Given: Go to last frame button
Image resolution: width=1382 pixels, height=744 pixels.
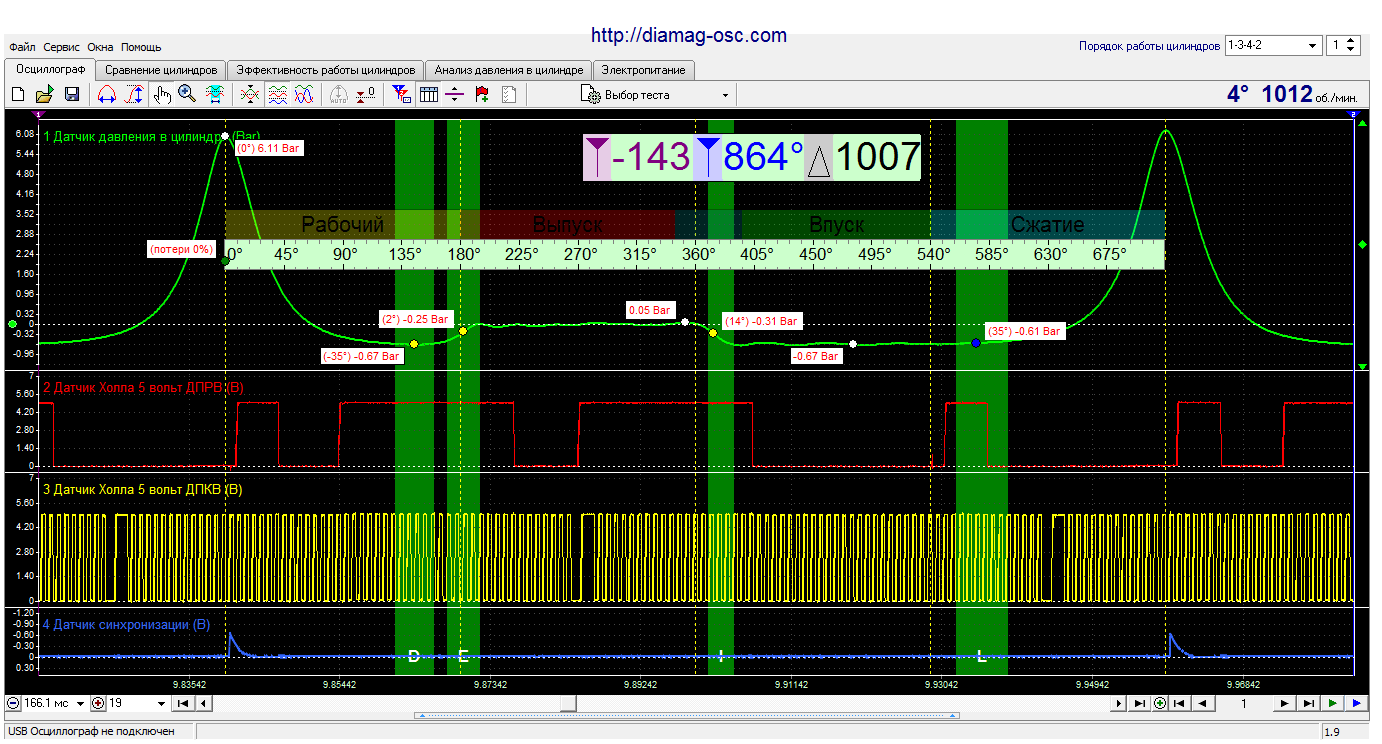Looking at the screenshot, I should (1308, 704).
